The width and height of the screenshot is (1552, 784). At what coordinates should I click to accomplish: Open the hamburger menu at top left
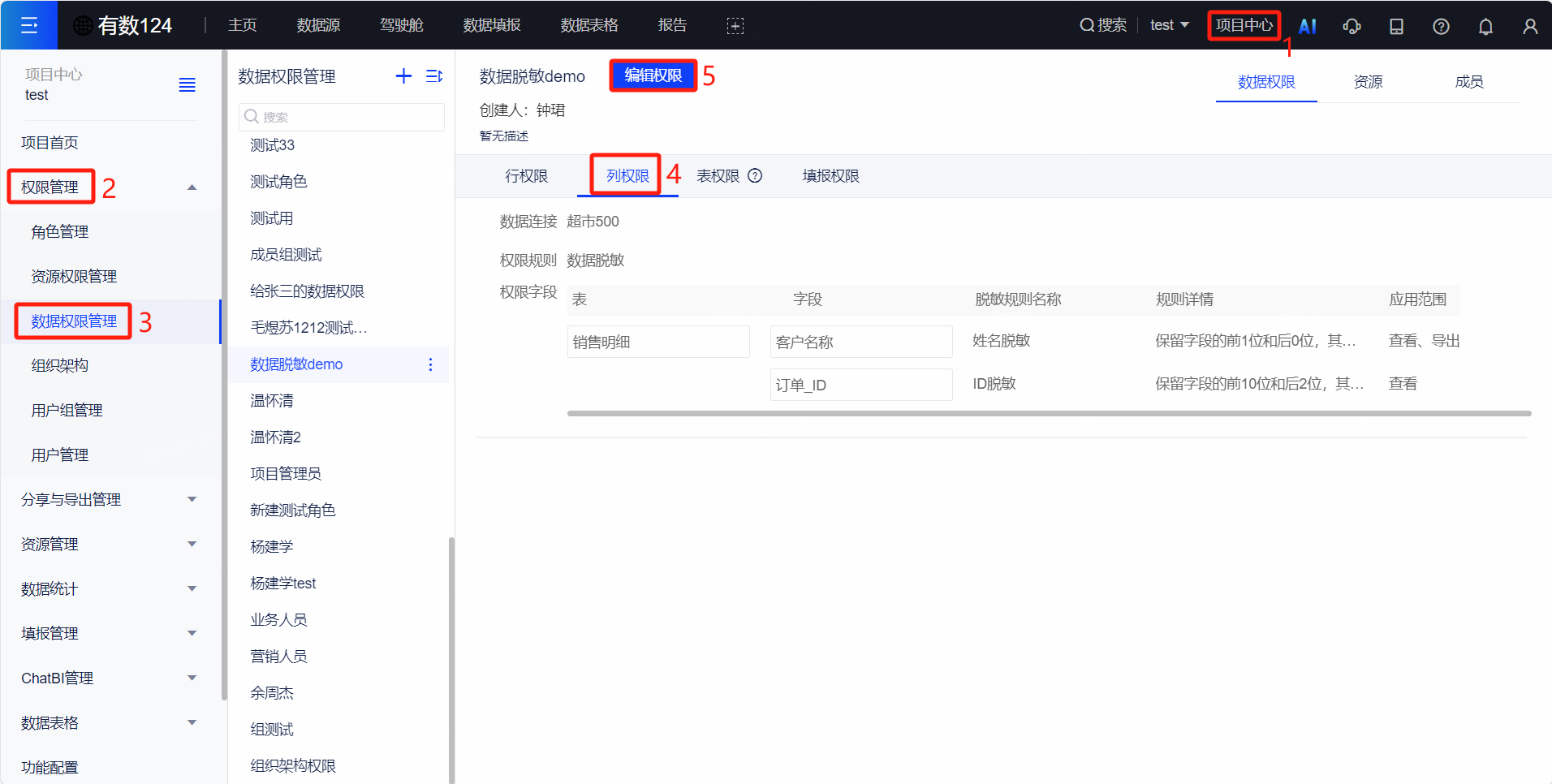coord(29,24)
